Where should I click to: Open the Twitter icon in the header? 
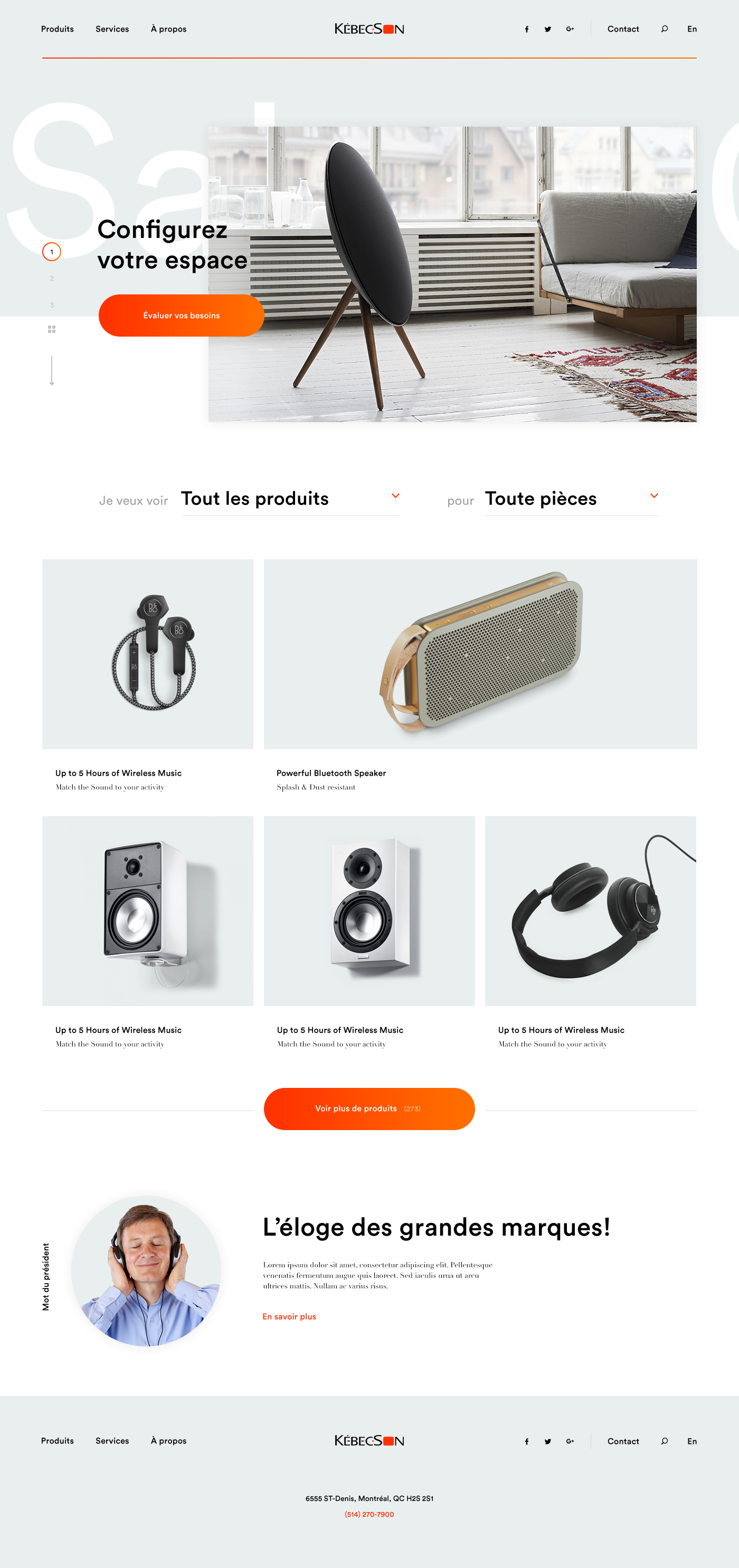(548, 29)
